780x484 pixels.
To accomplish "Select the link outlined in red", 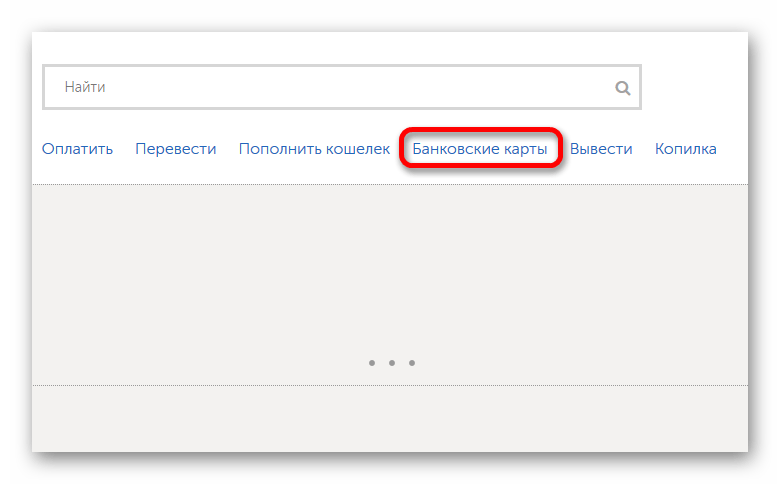I will tap(480, 149).
